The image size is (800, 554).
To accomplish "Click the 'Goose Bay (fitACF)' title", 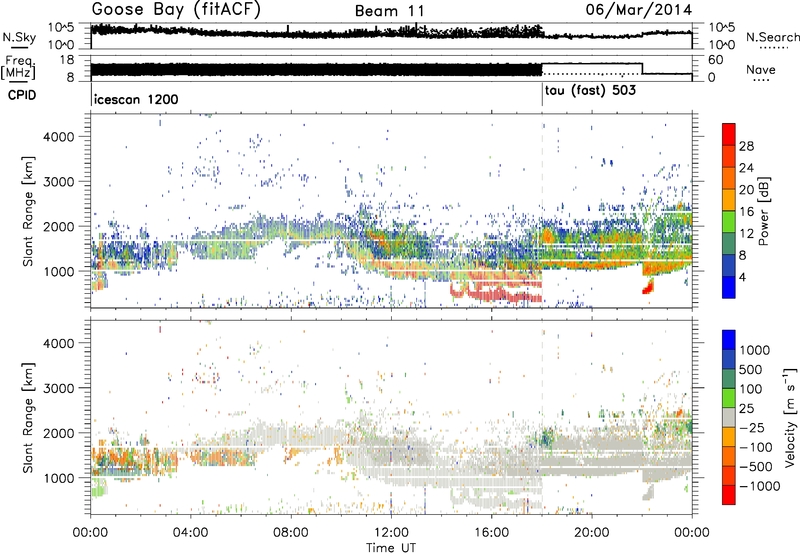I will coord(176,9).
